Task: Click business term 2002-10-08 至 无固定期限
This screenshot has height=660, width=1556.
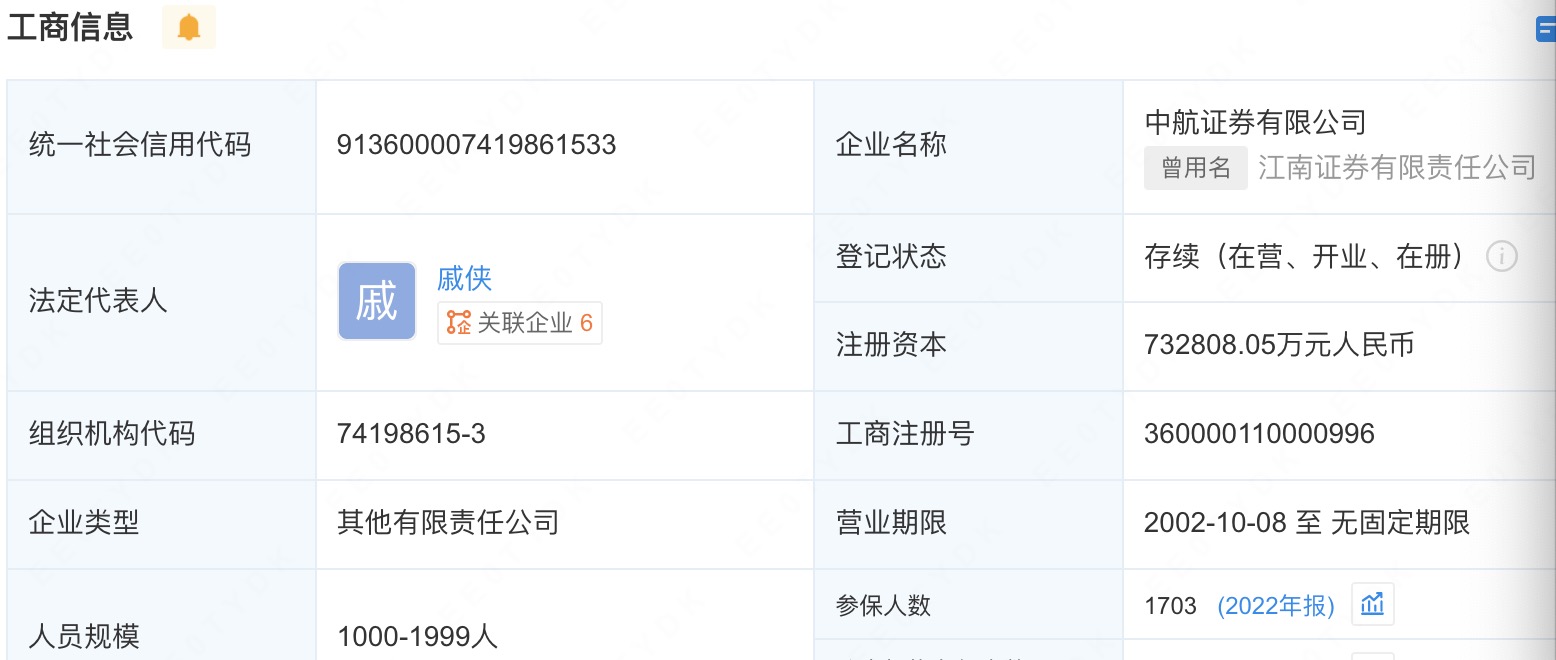Action: pos(1306,522)
